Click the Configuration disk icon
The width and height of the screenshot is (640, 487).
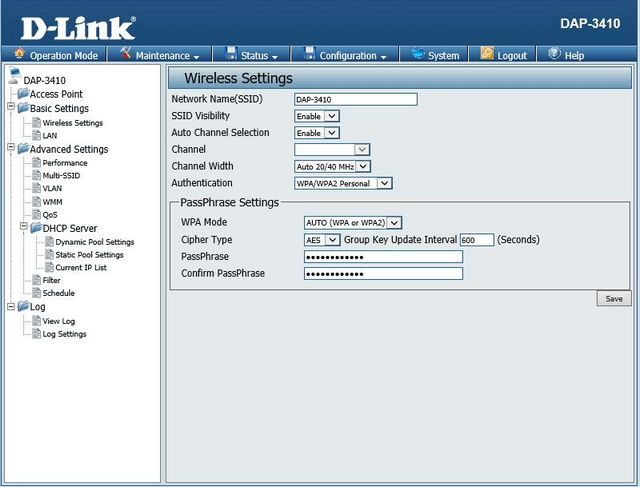(310, 54)
